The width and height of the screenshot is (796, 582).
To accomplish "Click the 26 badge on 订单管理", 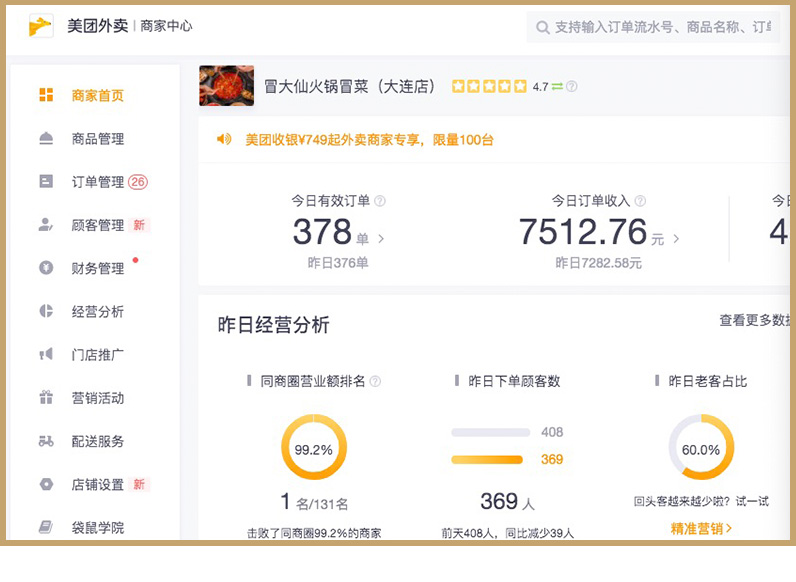I will 138,182.
